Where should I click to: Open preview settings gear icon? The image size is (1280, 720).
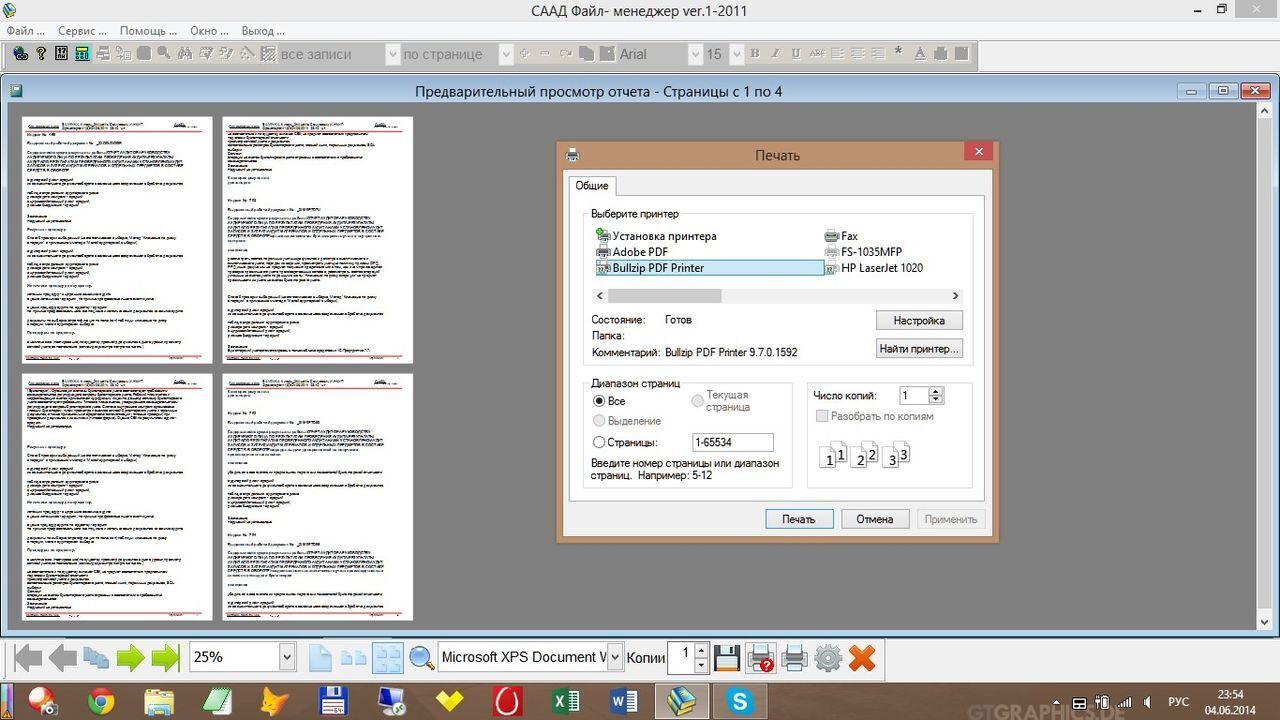coord(828,657)
